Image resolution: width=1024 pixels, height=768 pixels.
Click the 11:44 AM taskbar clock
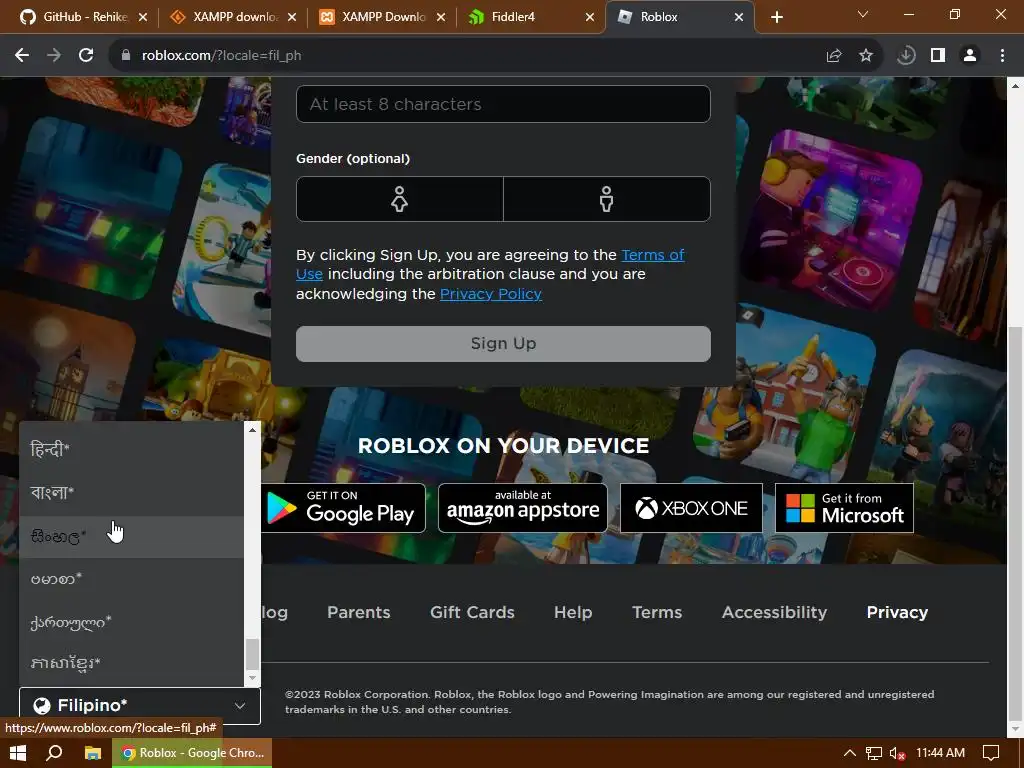click(940, 753)
